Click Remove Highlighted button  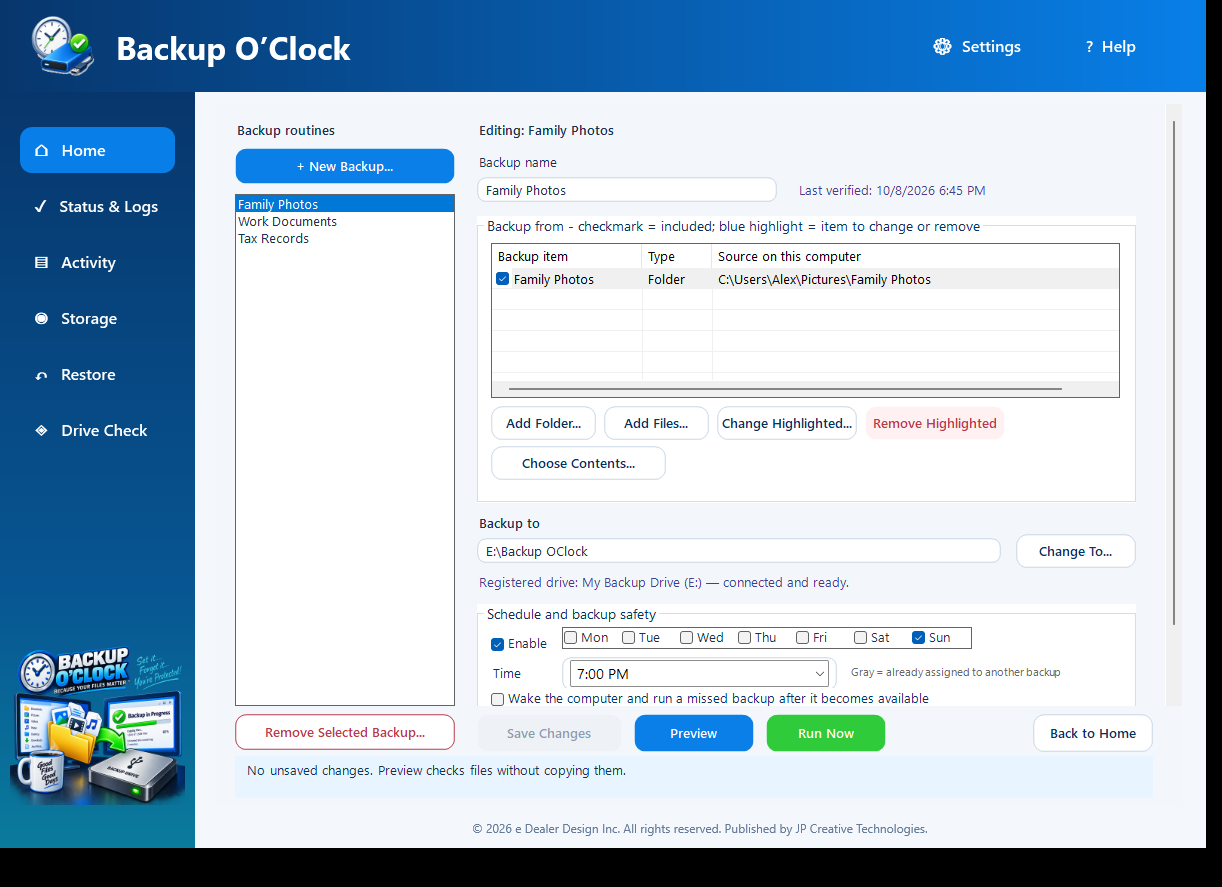point(935,423)
